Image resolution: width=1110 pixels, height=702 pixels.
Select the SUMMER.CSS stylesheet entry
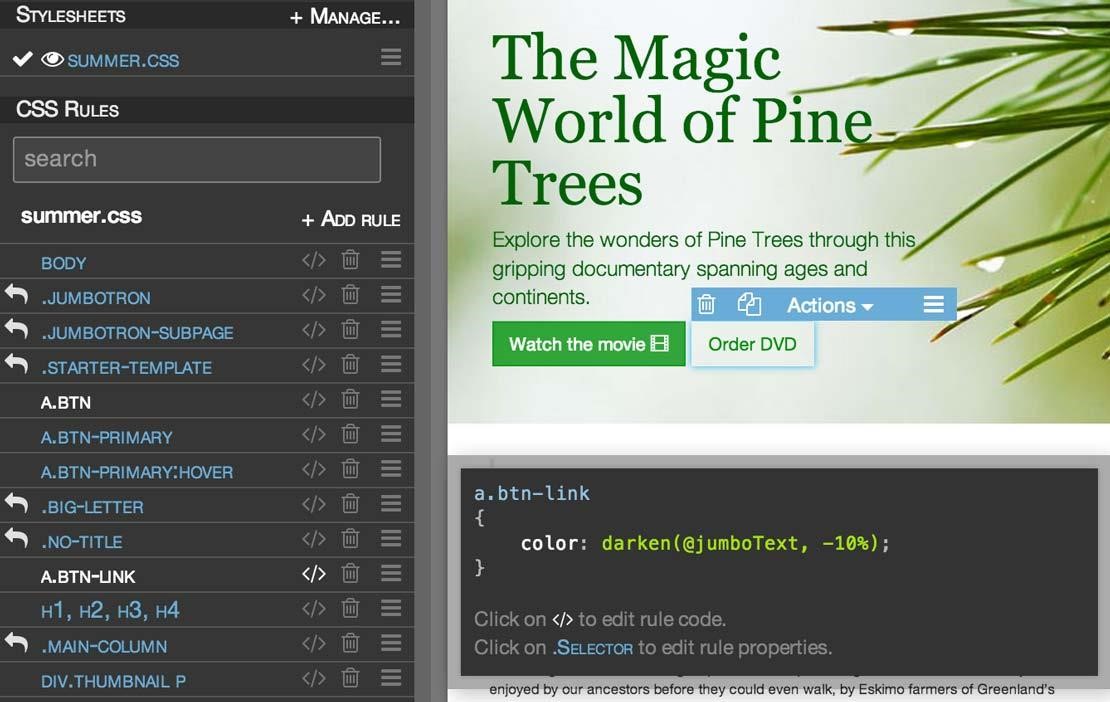click(x=121, y=59)
